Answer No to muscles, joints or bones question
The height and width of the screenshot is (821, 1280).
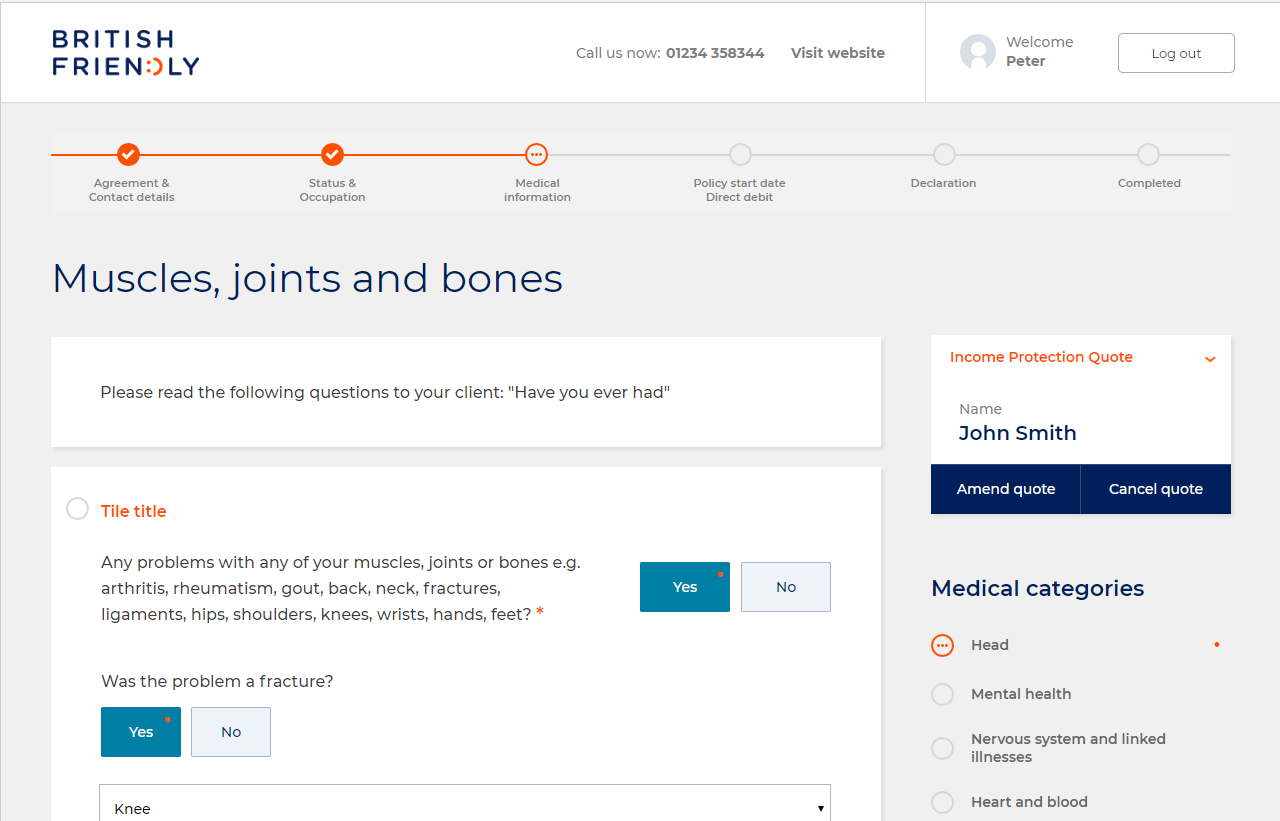click(785, 587)
